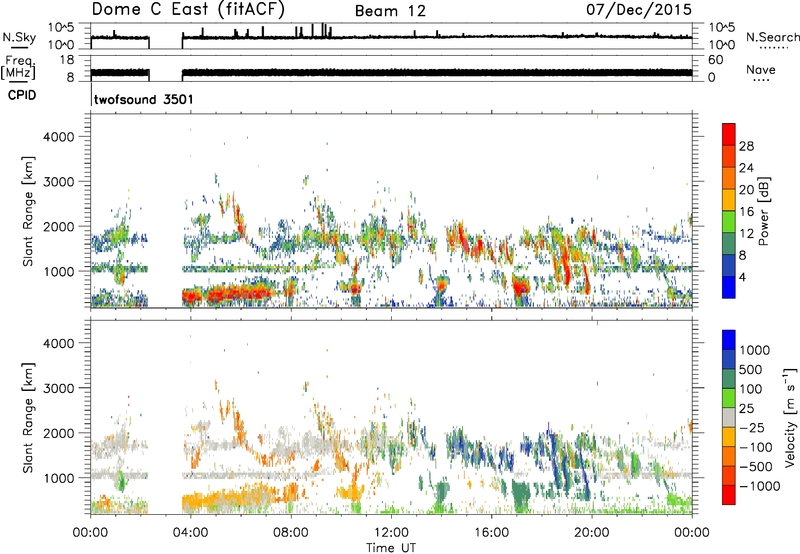Pick the yellow segment of the power colorbar

point(729,200)
